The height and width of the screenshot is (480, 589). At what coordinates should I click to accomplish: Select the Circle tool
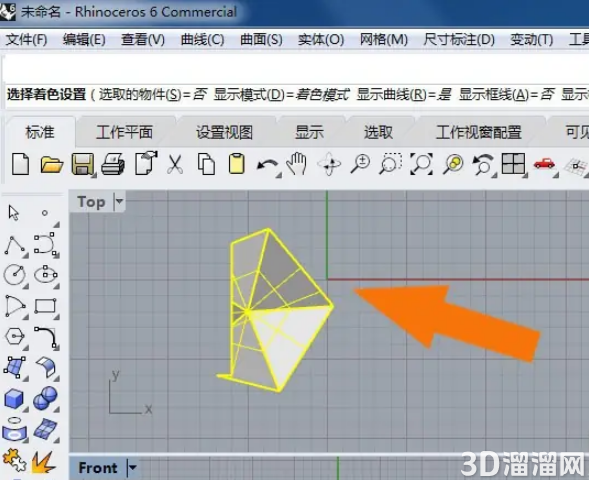(x=15, y=275)
